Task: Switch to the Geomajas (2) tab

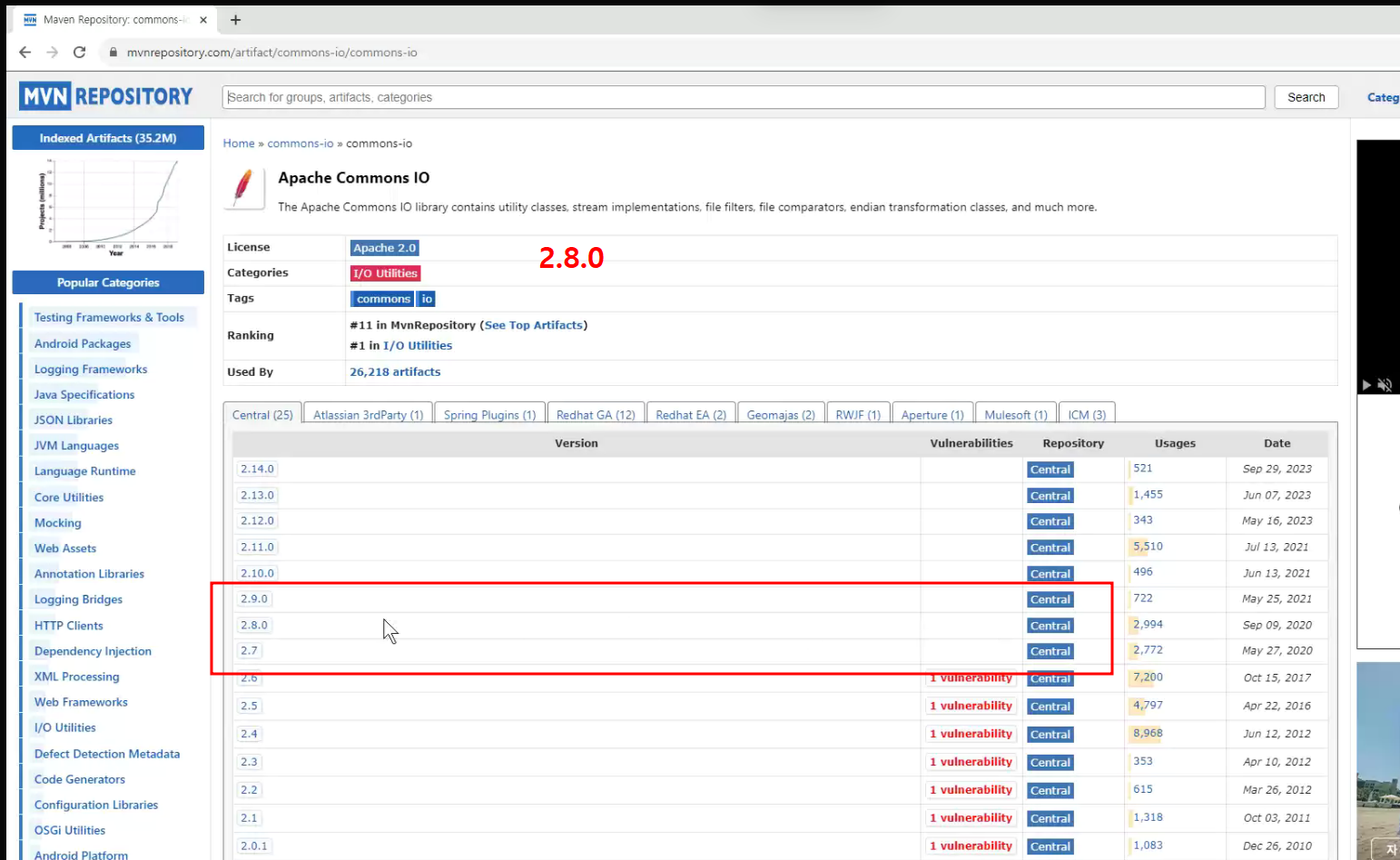Action: (x=781, y=414)
